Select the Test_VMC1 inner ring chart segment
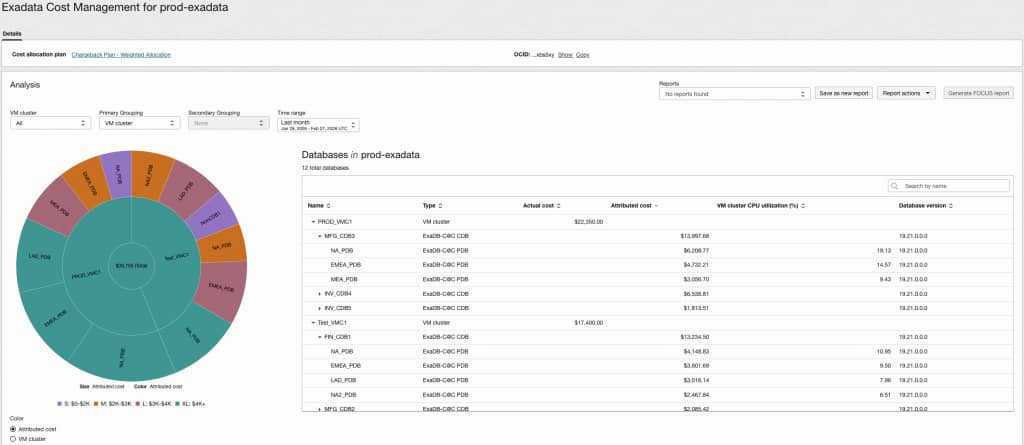This screenshot has width=1024, height=445. coord(176,256)
